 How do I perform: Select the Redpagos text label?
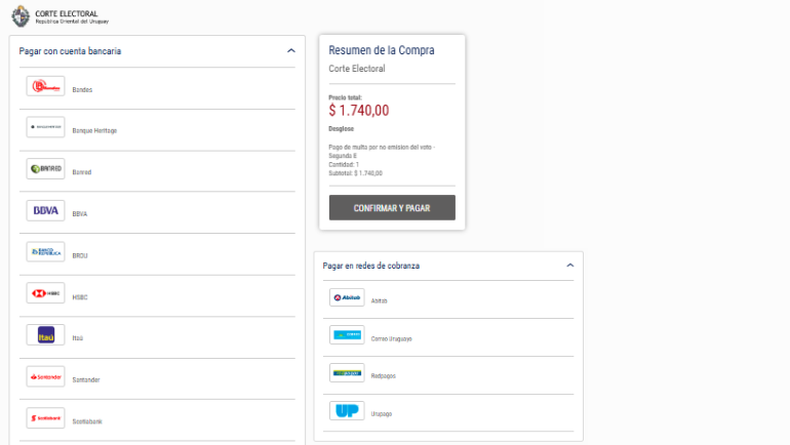[x=383, y=376]
